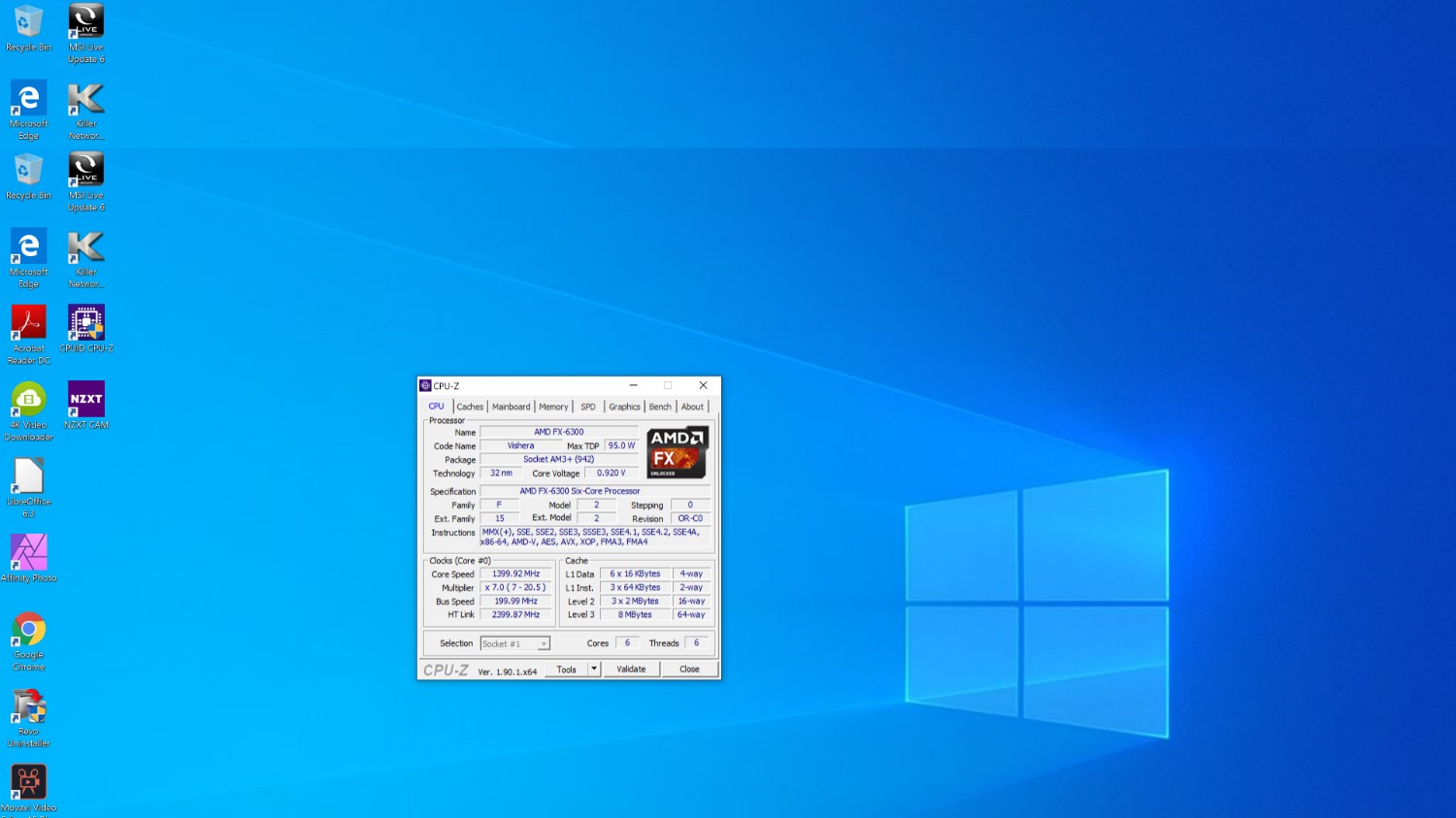Viewport: 1456px width, 818px height.
Task: Click the Revision value OR-C0
Action: [x=690, y=518]
